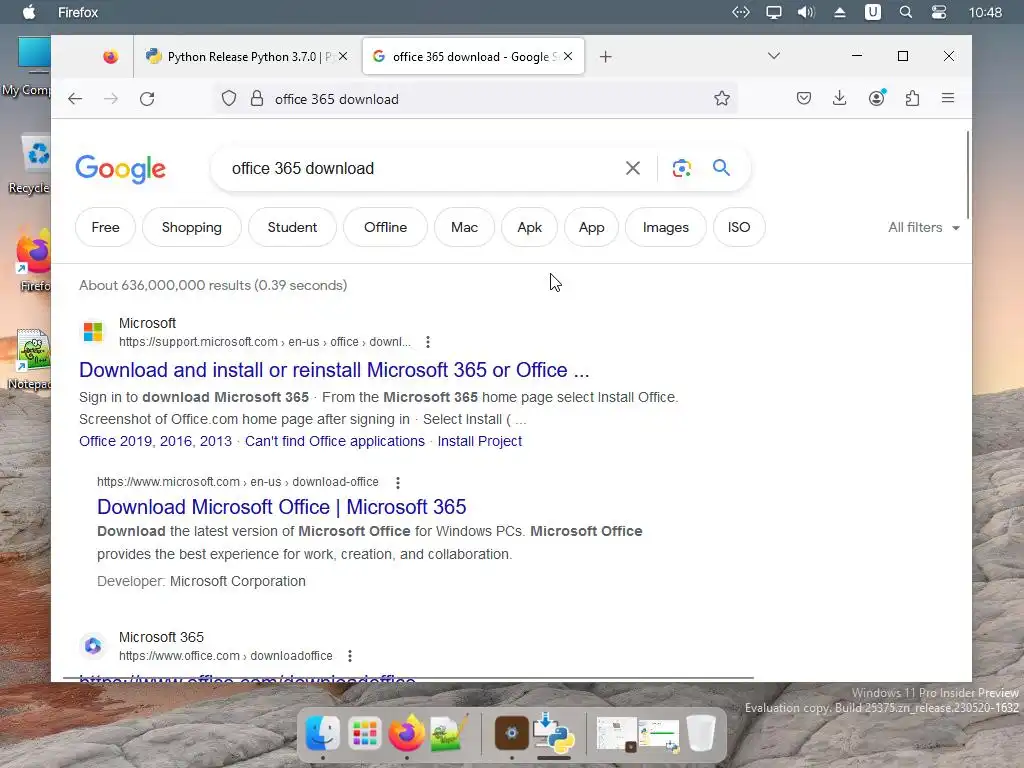Open the Firefox account icon
The height and width of the screenshot is (768, 1024).
tap(876, 98)
